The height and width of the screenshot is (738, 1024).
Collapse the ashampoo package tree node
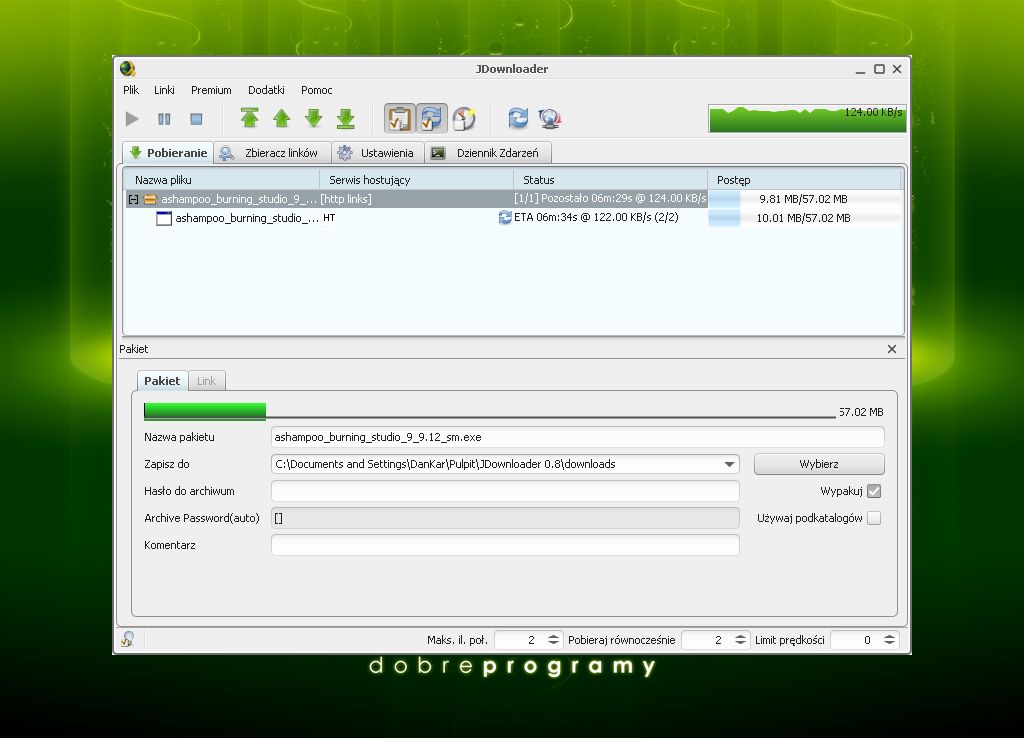pos(133,199)
